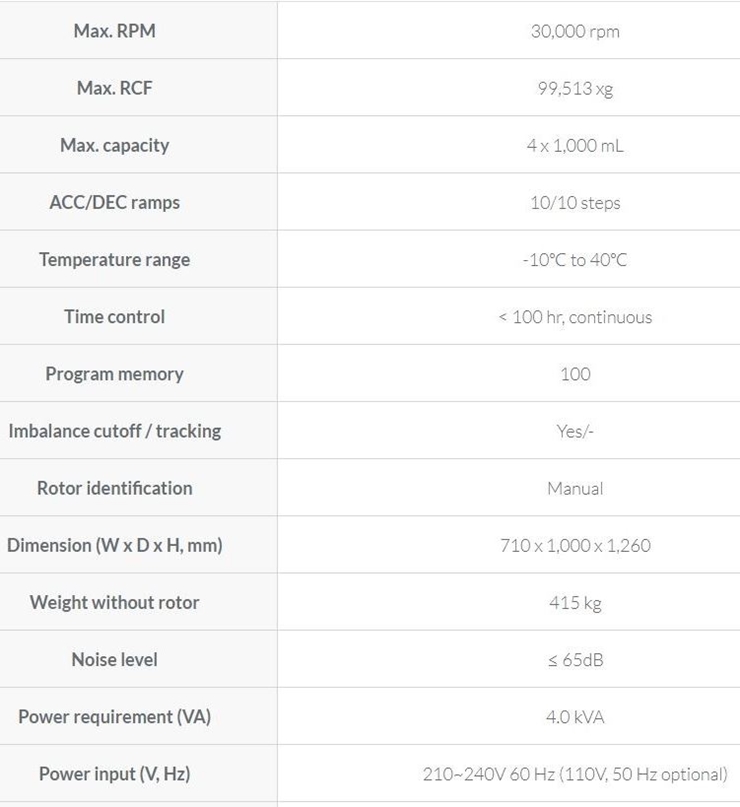This screenshot has width=740, height=807.
Task: Click the Time control label
Action: pyautogui.click(x=115, y=317)
